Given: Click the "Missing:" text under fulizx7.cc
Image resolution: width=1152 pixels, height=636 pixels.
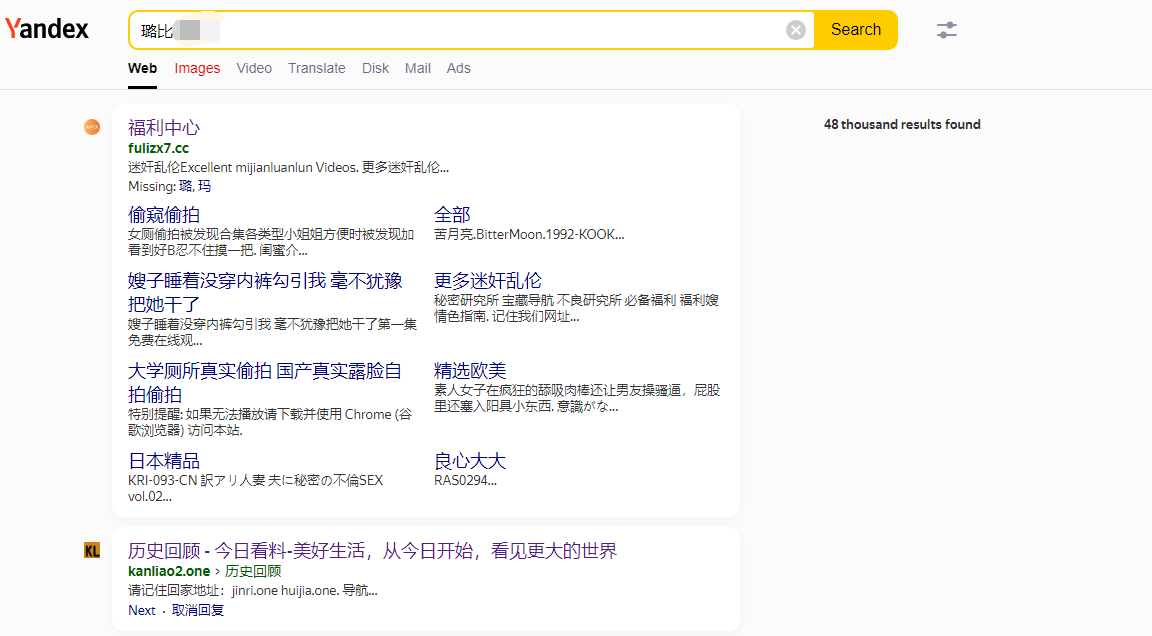Looking at the screenshot, I should 151,187.
